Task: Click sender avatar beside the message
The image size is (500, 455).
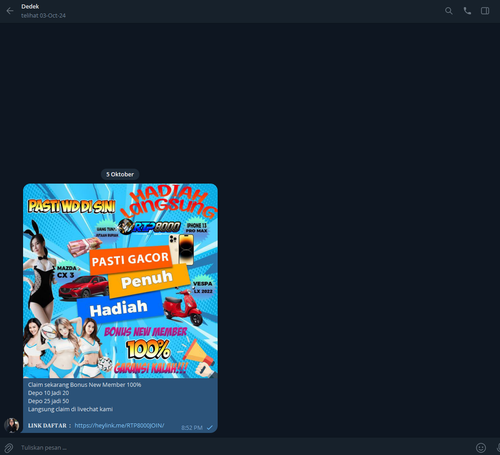Action: click(12, 425)
